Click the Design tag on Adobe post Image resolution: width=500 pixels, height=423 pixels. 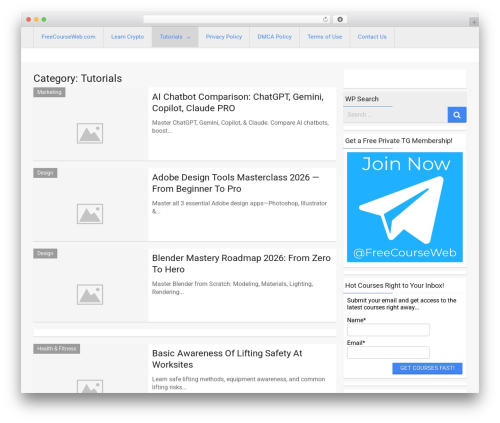(x=45, y=173)
